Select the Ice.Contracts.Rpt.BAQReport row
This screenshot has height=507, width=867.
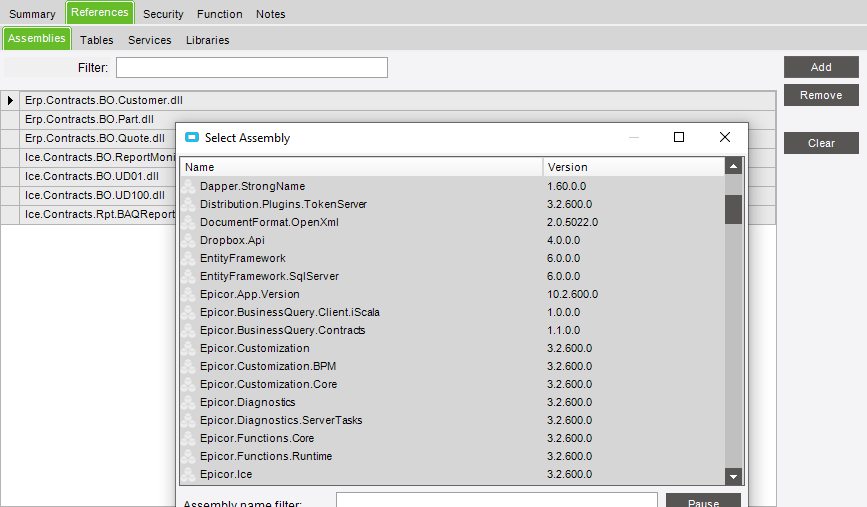point(100,214)
